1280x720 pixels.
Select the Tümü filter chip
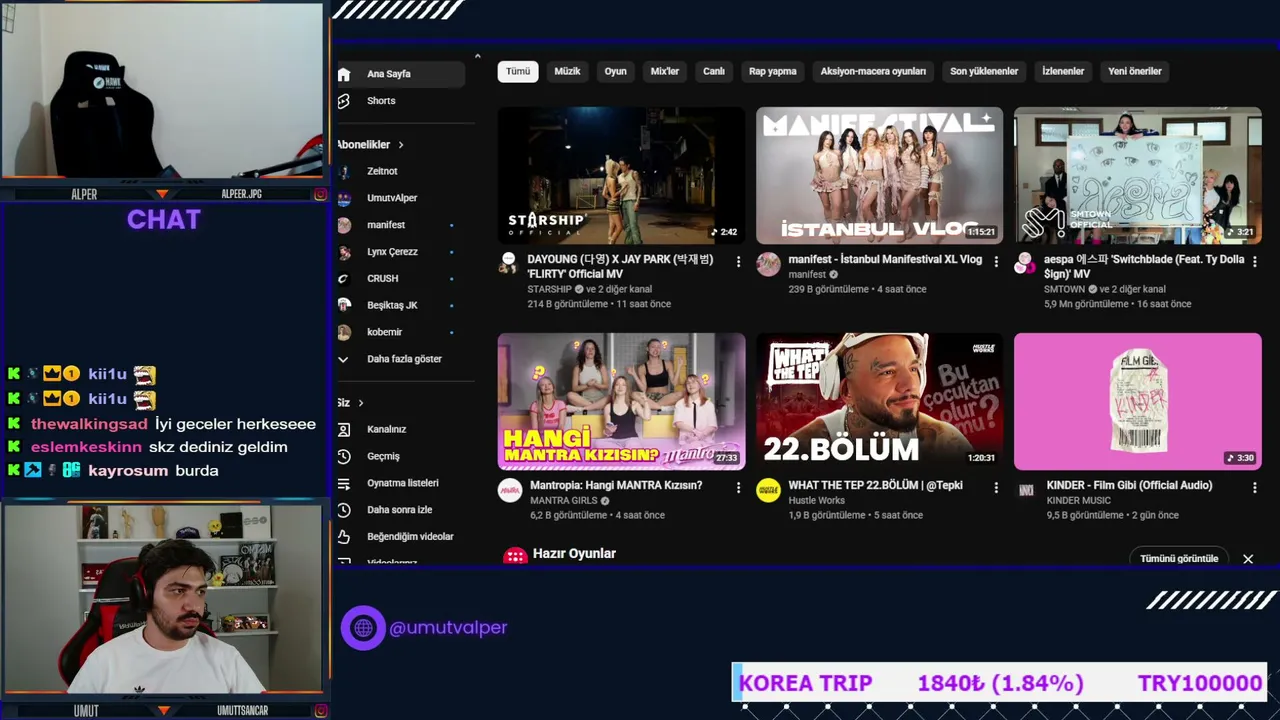(518, 71)
